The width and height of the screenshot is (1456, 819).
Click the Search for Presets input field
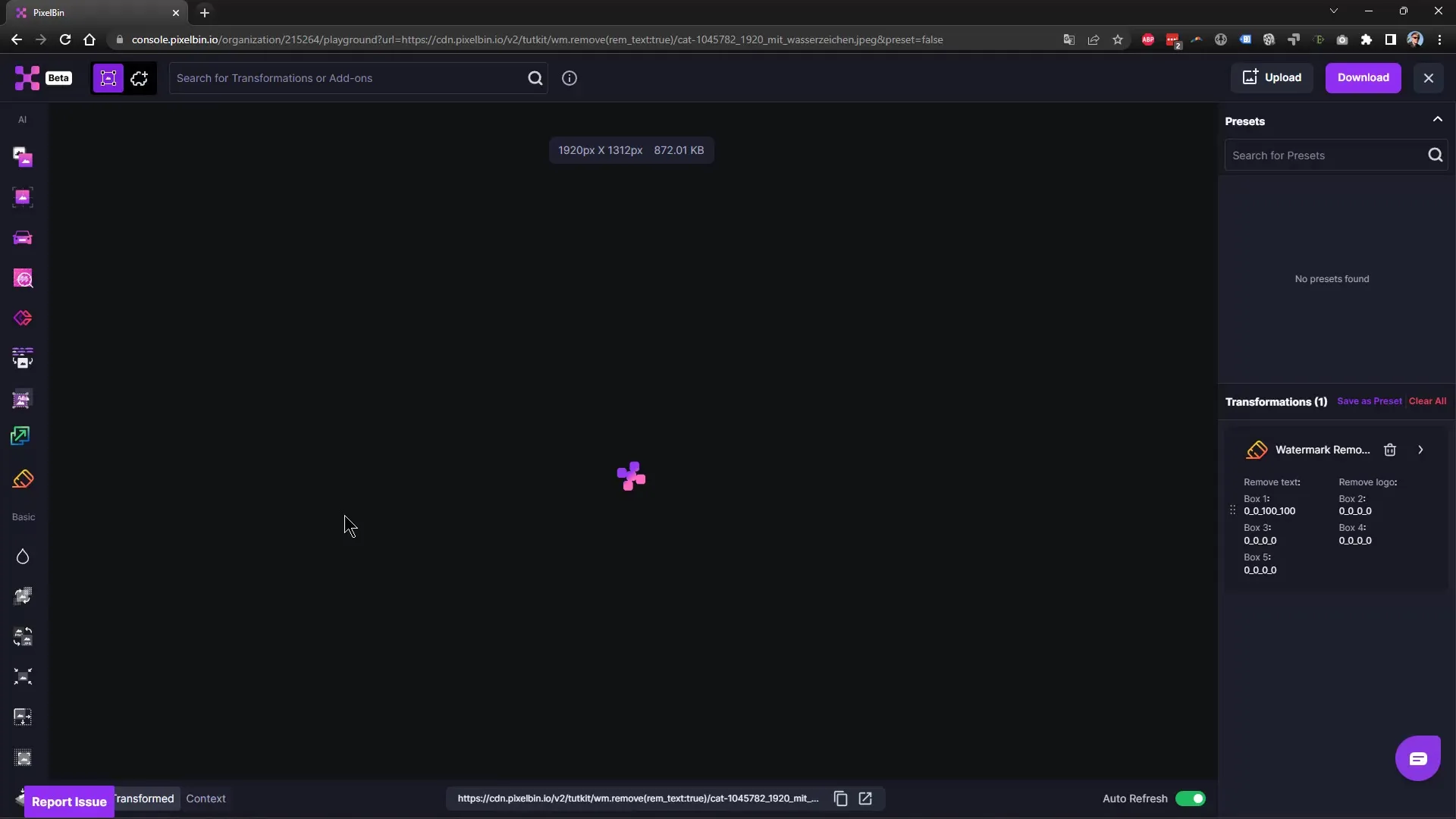pos(1325,155)
